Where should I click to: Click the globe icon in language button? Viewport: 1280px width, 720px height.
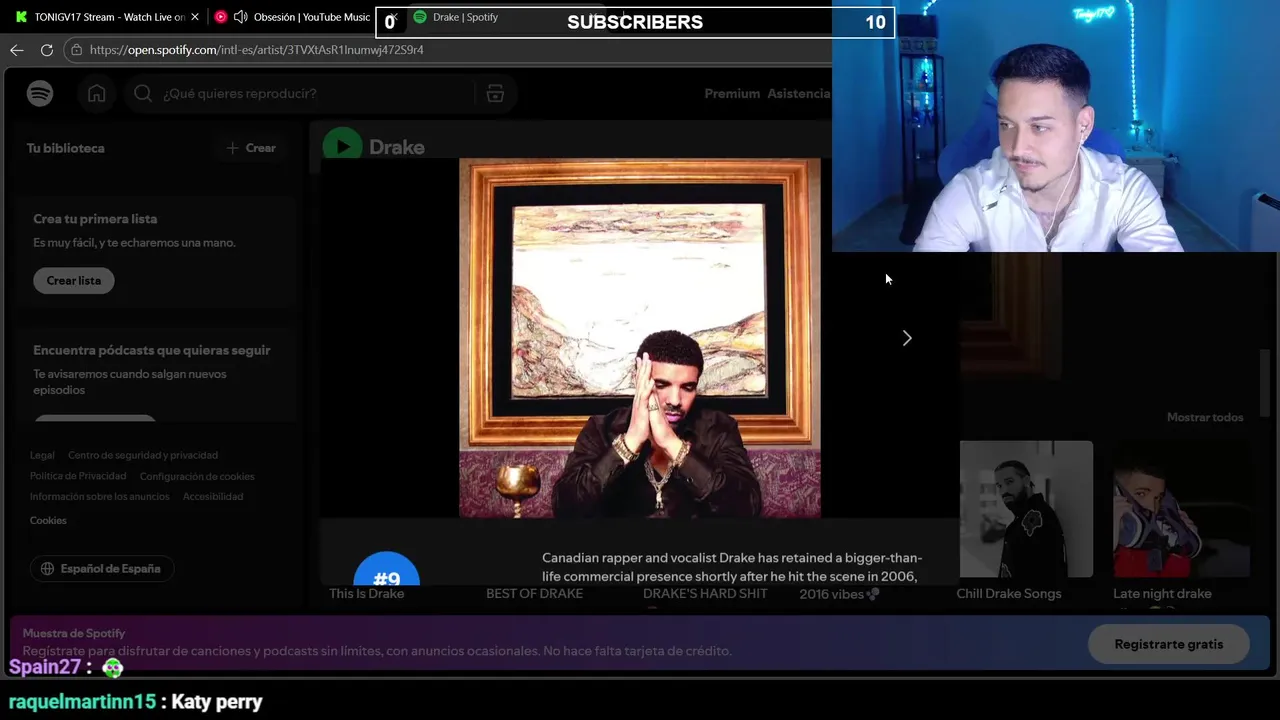point(47,569)
